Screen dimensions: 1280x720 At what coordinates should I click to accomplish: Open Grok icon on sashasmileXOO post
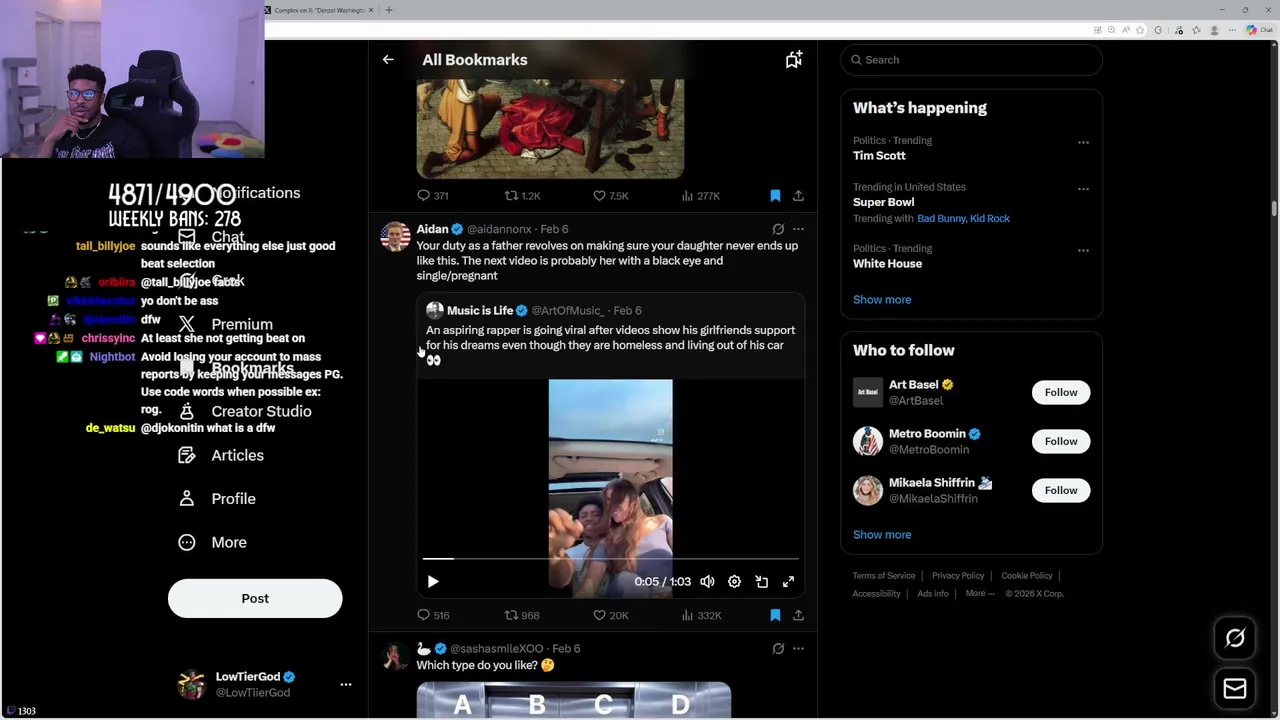point(778,648)
